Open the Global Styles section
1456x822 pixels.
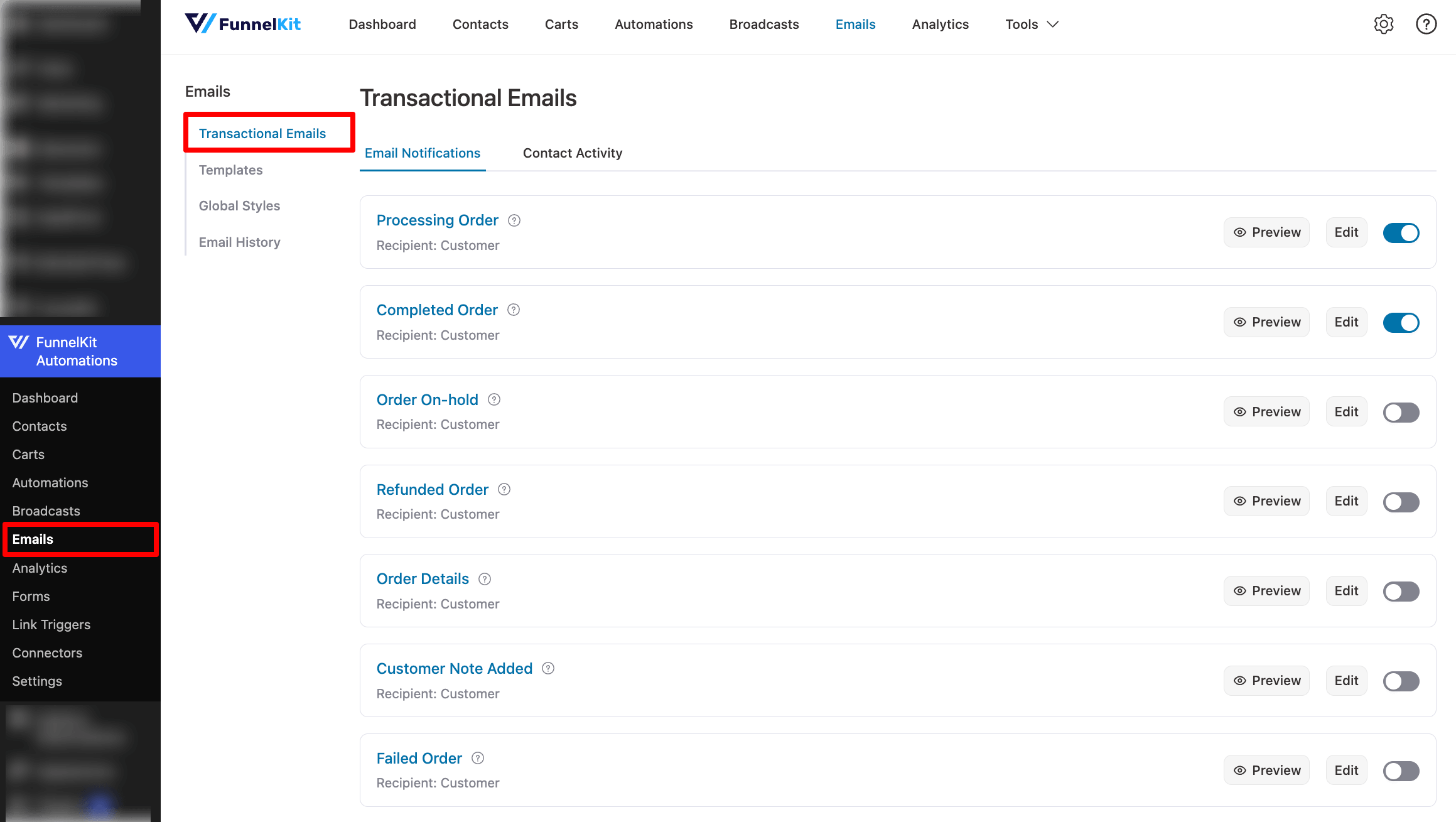239,205
